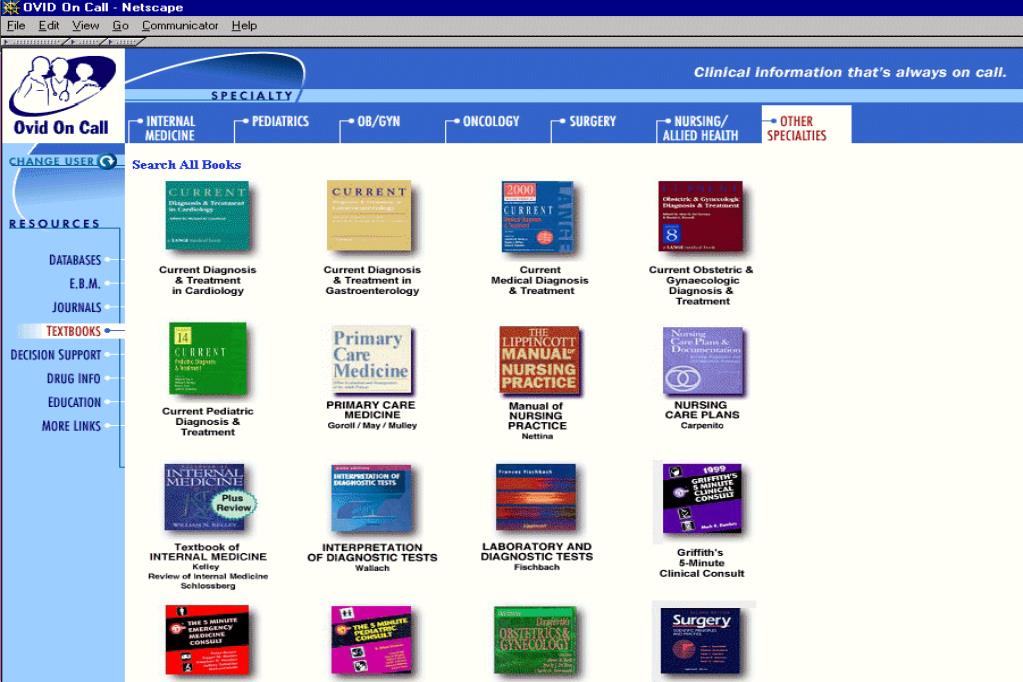This screenshot has width=1023, height=682.
Task: Open the File menu
Action: [16, 25]
